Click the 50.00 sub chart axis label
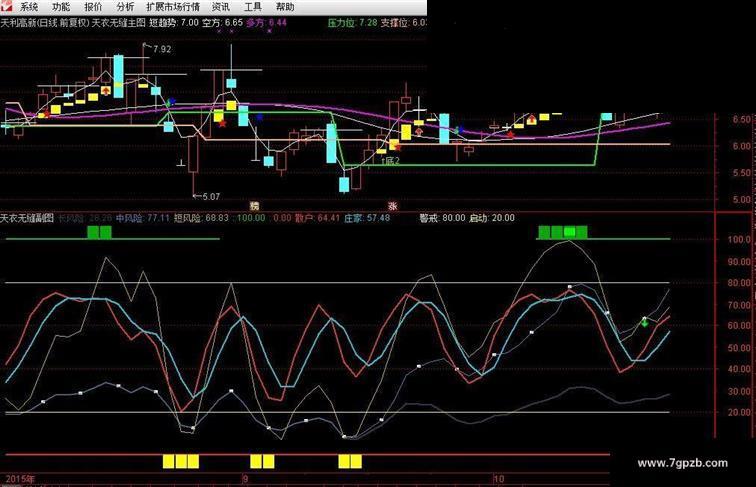 tap(740, 348)
